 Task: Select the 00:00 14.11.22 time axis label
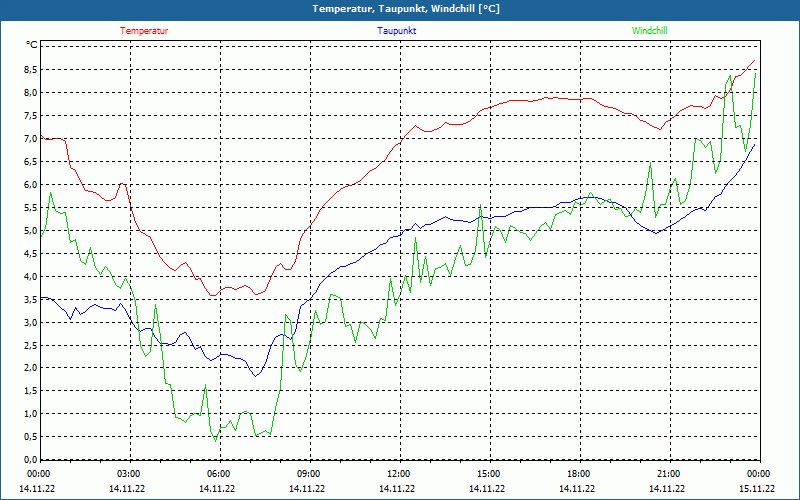point(37,481)
